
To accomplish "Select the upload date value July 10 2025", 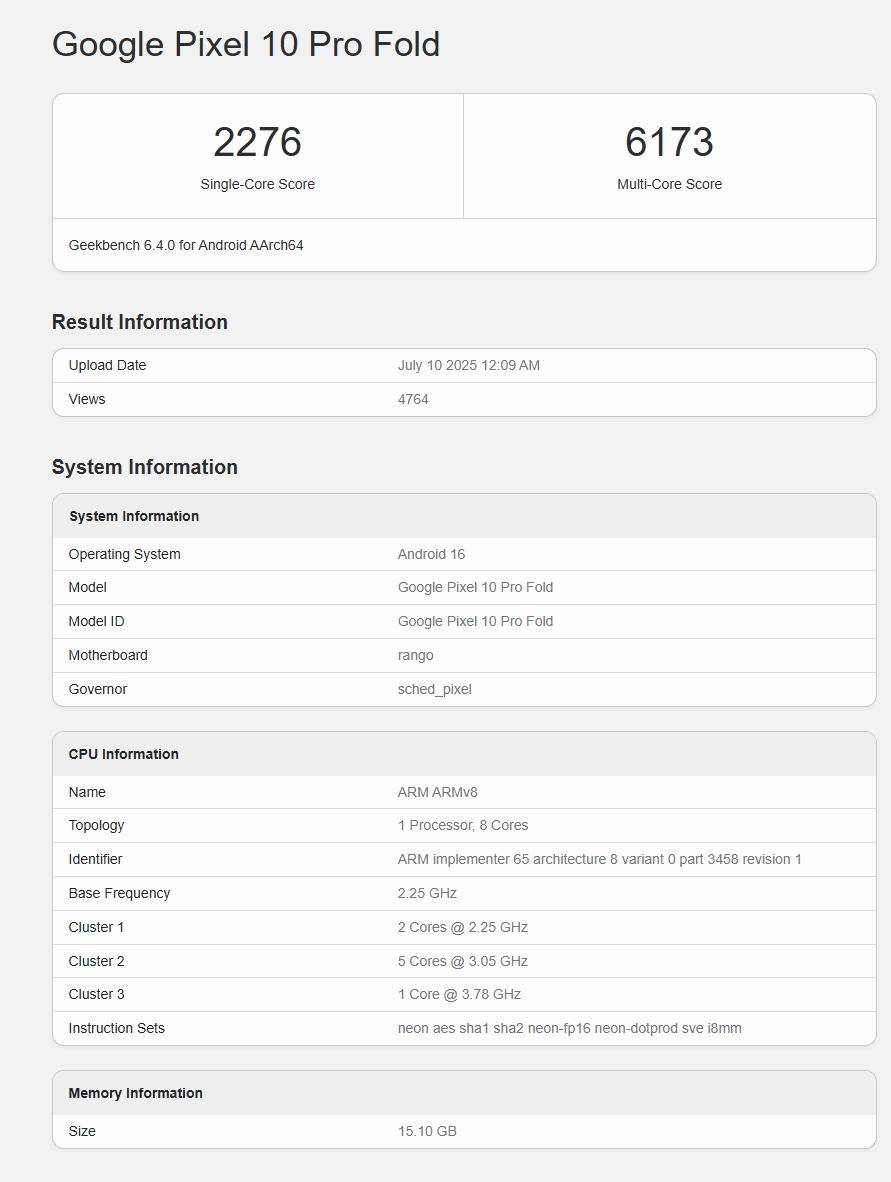I will [468, 365].
